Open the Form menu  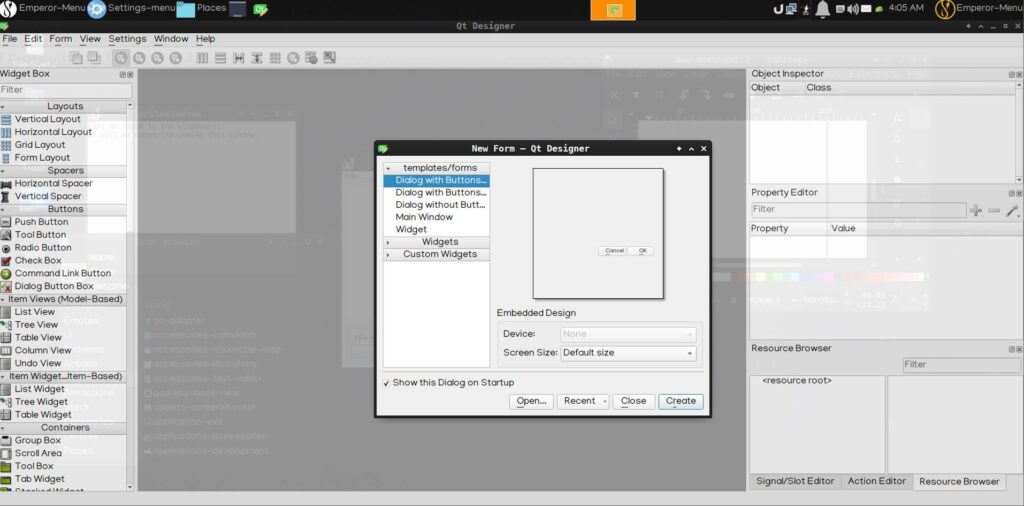61,39
